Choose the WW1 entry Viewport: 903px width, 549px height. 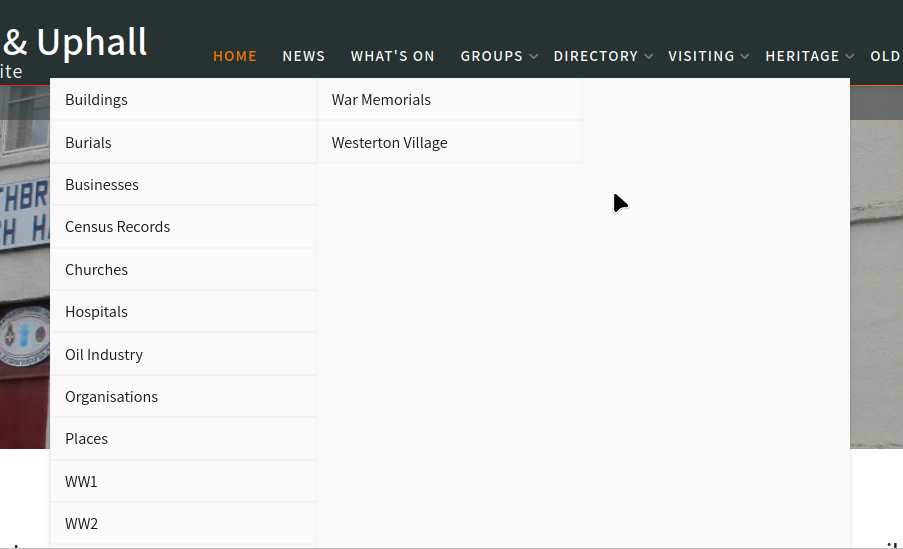tap(81, 482)
